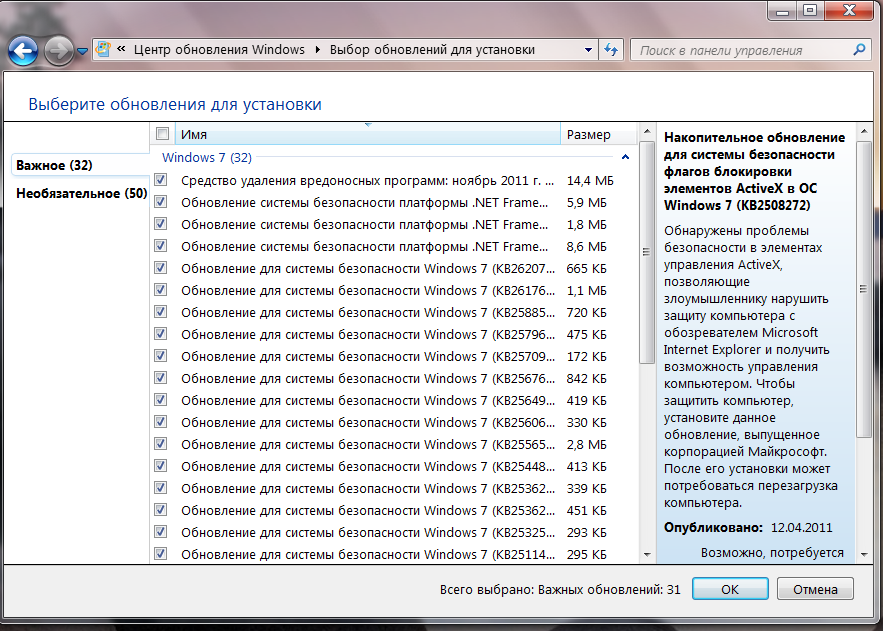Toggle checkbox for KB25676... update
The height and width of the screenshot is (631, 883).
pos(161,377)
